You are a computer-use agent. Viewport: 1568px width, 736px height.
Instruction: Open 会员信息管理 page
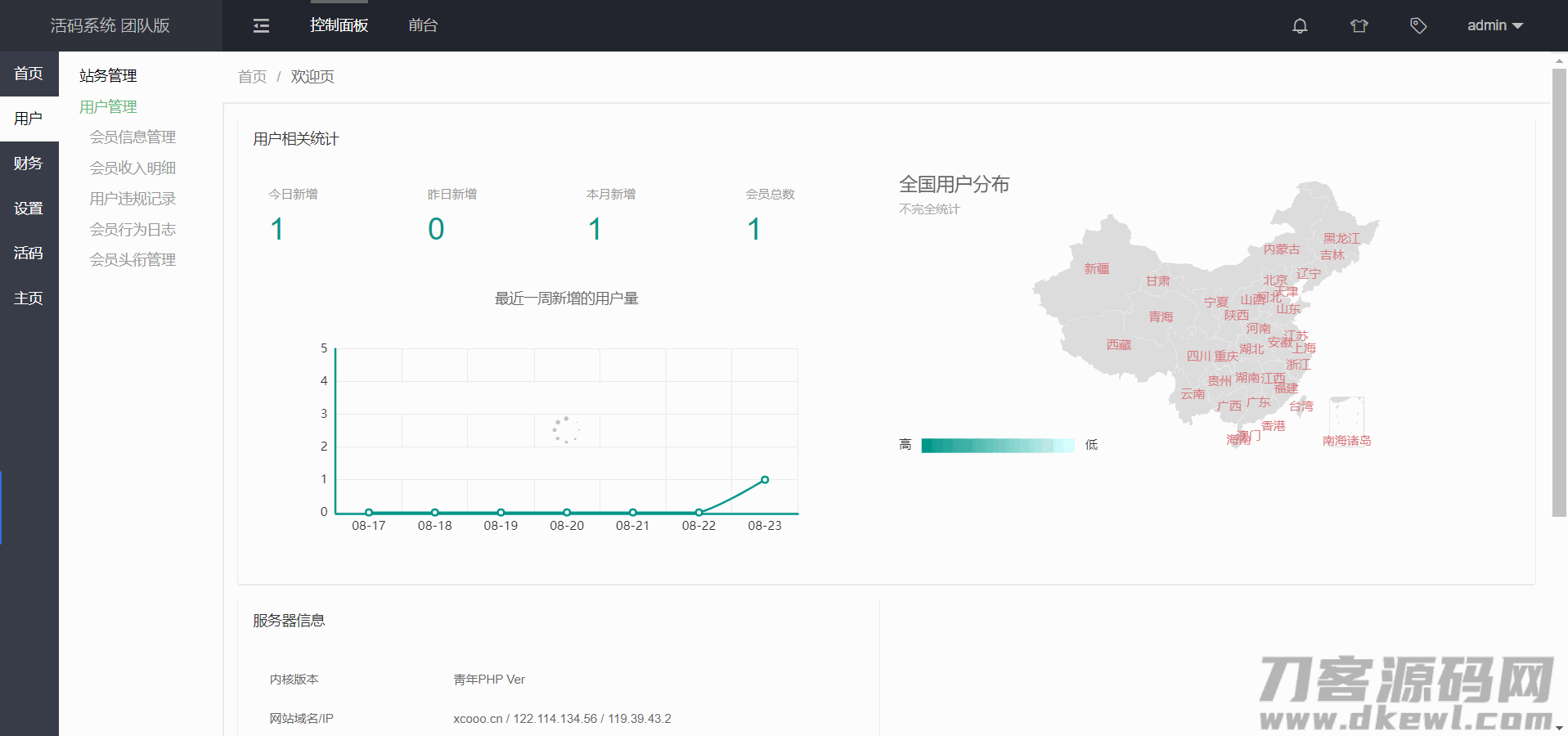coord(133,137)
